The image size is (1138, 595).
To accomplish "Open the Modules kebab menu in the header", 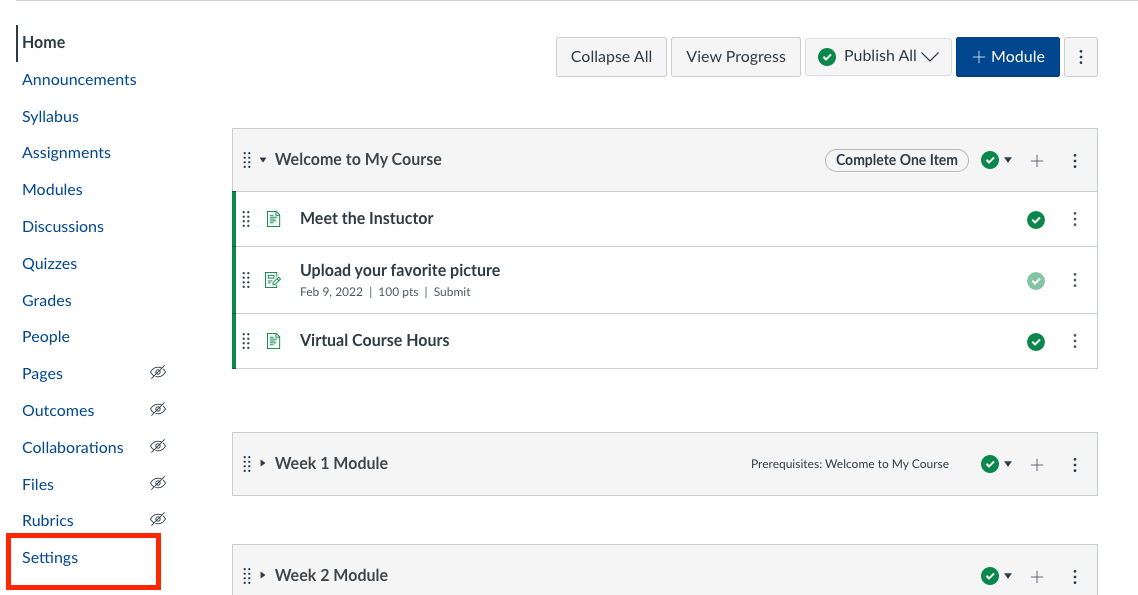I will coord(1080,57).
